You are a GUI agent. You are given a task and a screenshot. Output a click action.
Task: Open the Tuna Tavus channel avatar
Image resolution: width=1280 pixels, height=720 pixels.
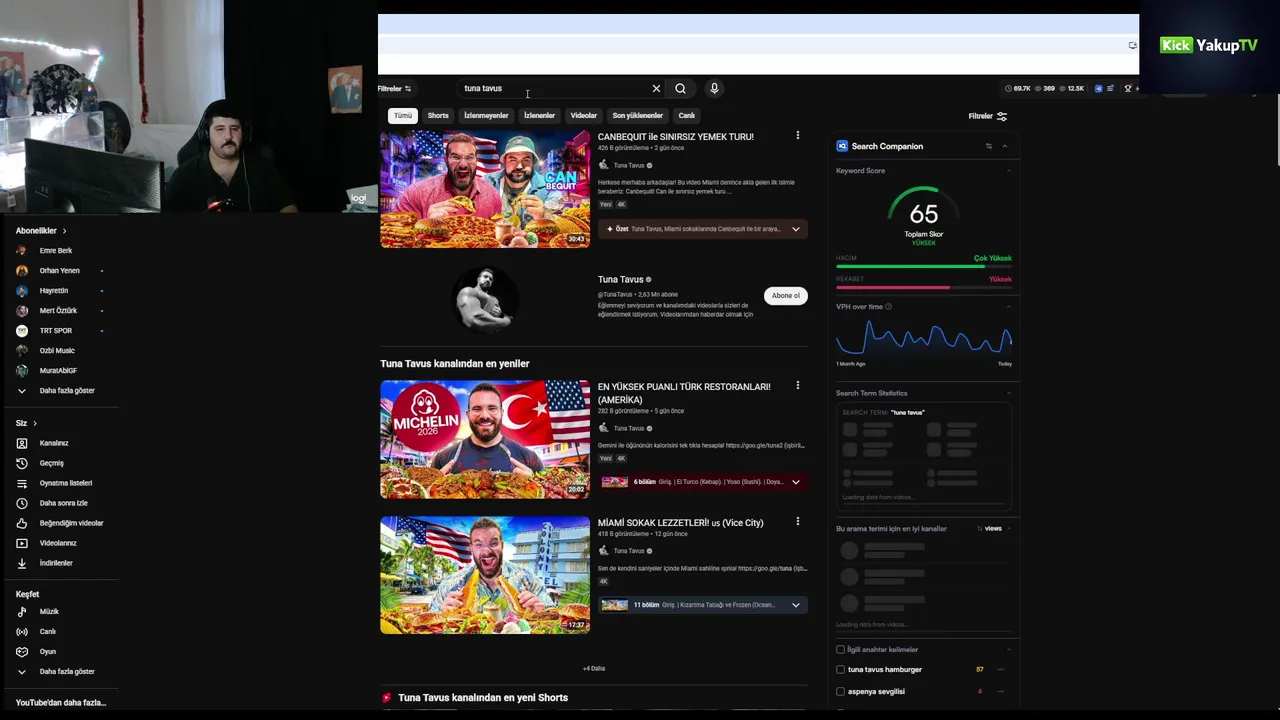pos(485,298)
